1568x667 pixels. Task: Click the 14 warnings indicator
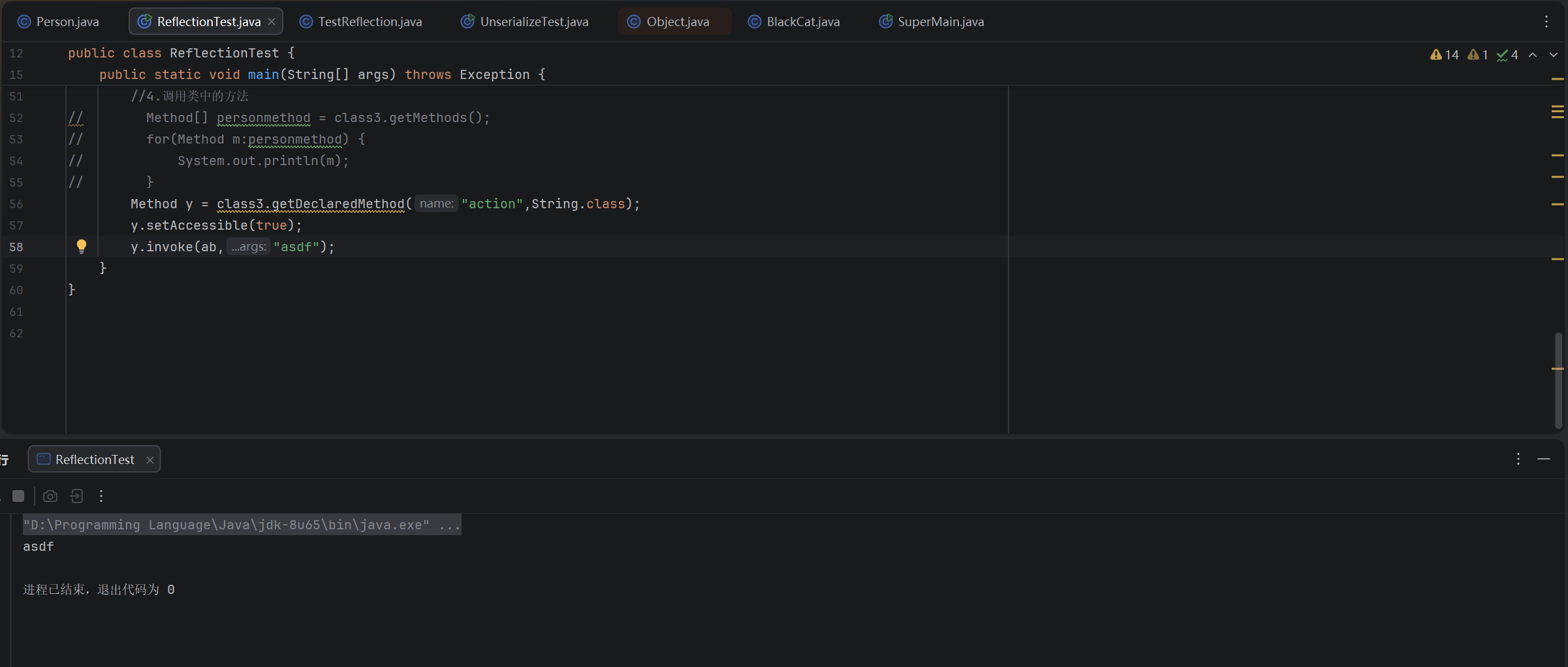point(1444,55)
